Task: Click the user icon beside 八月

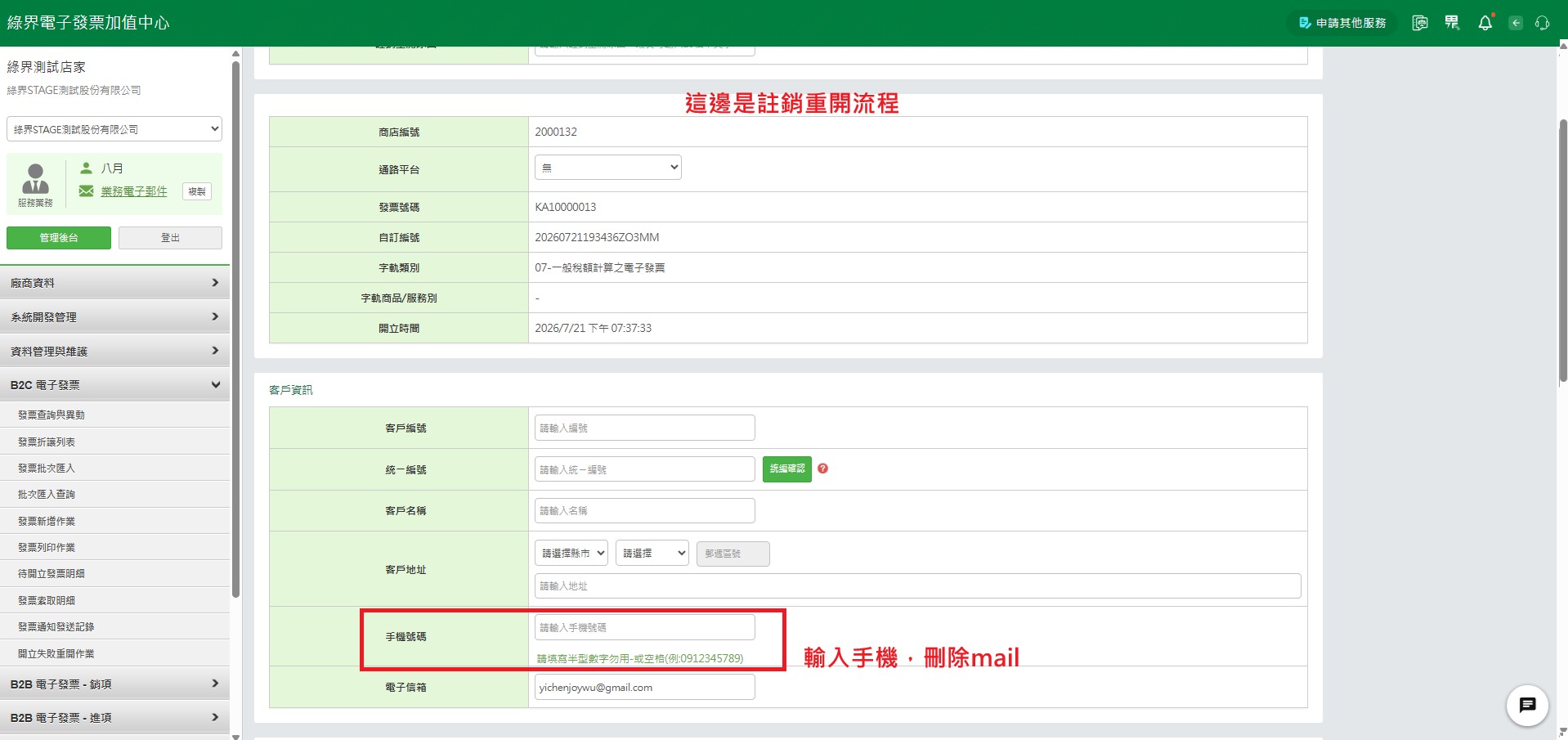Action: [86, 168]
